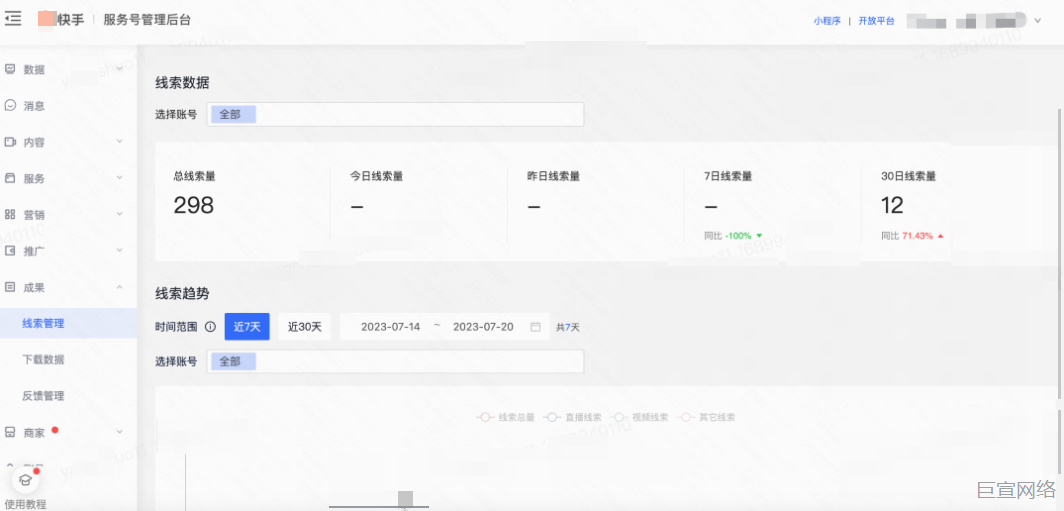
Task: Open 使用教程 graduation cap icon
Action: coord(25,480)
